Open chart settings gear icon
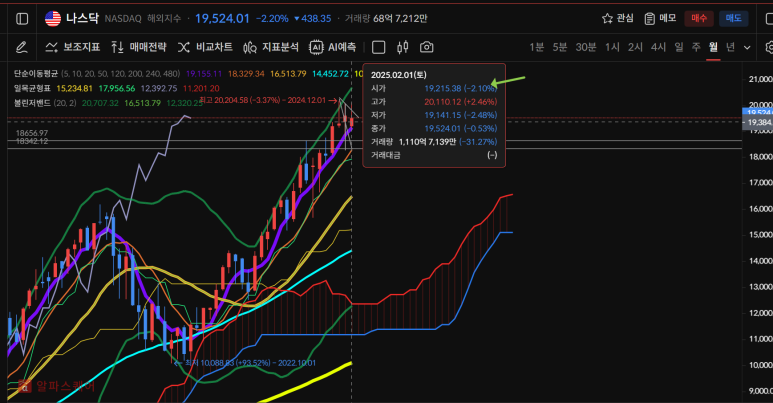The image size is (773, 403). (x=770, y=47)
